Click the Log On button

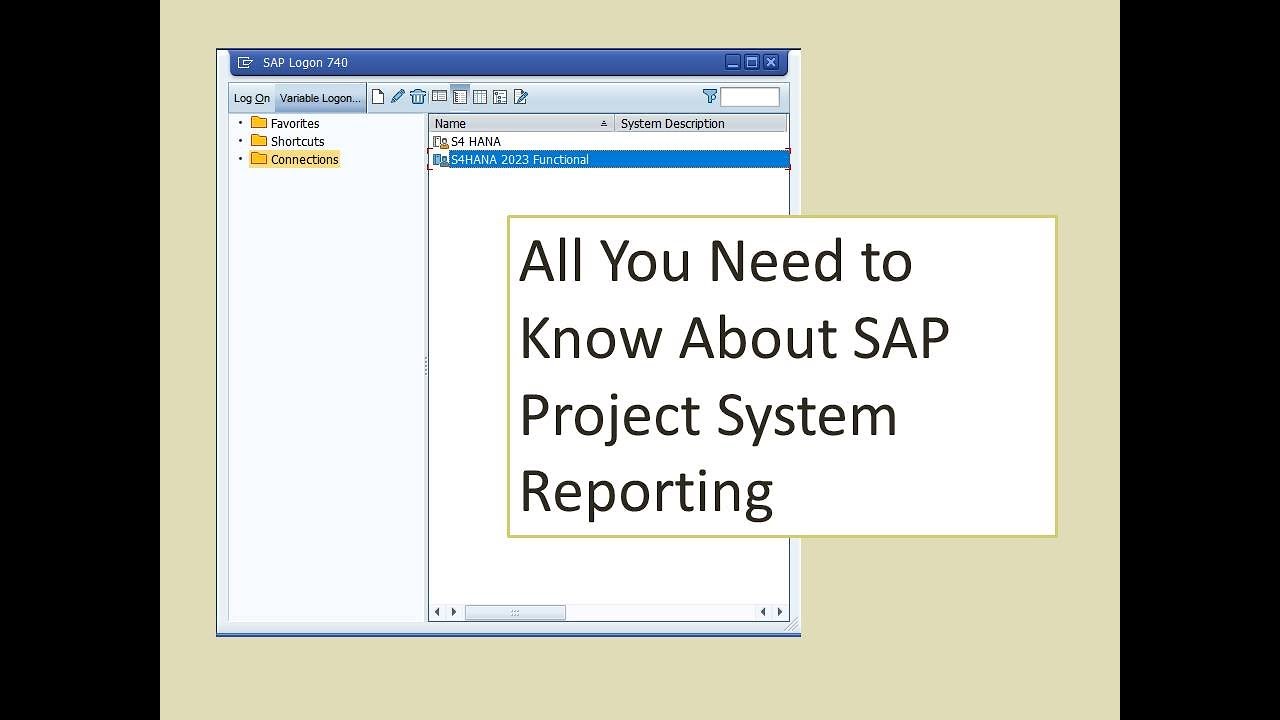[x=252, y=98]
